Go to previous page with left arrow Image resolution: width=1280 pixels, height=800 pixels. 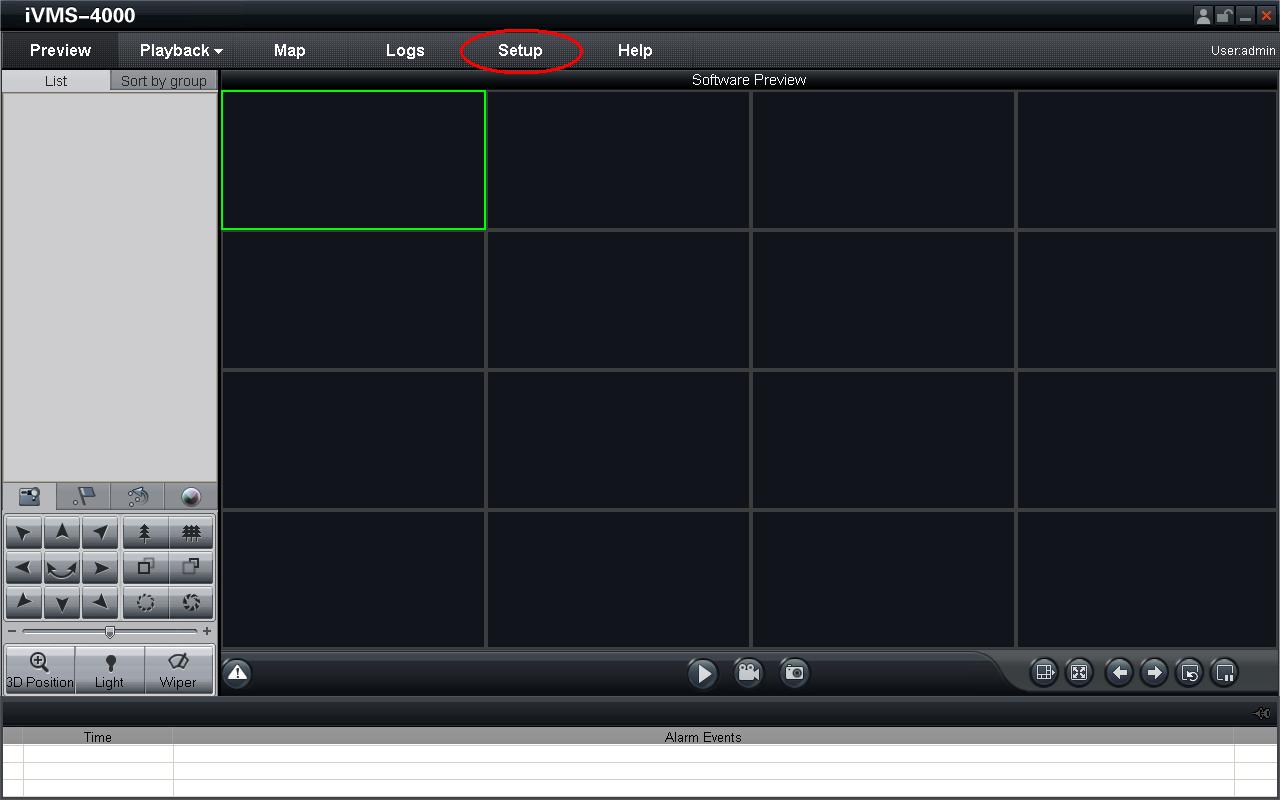click(x=1119, y=673)
